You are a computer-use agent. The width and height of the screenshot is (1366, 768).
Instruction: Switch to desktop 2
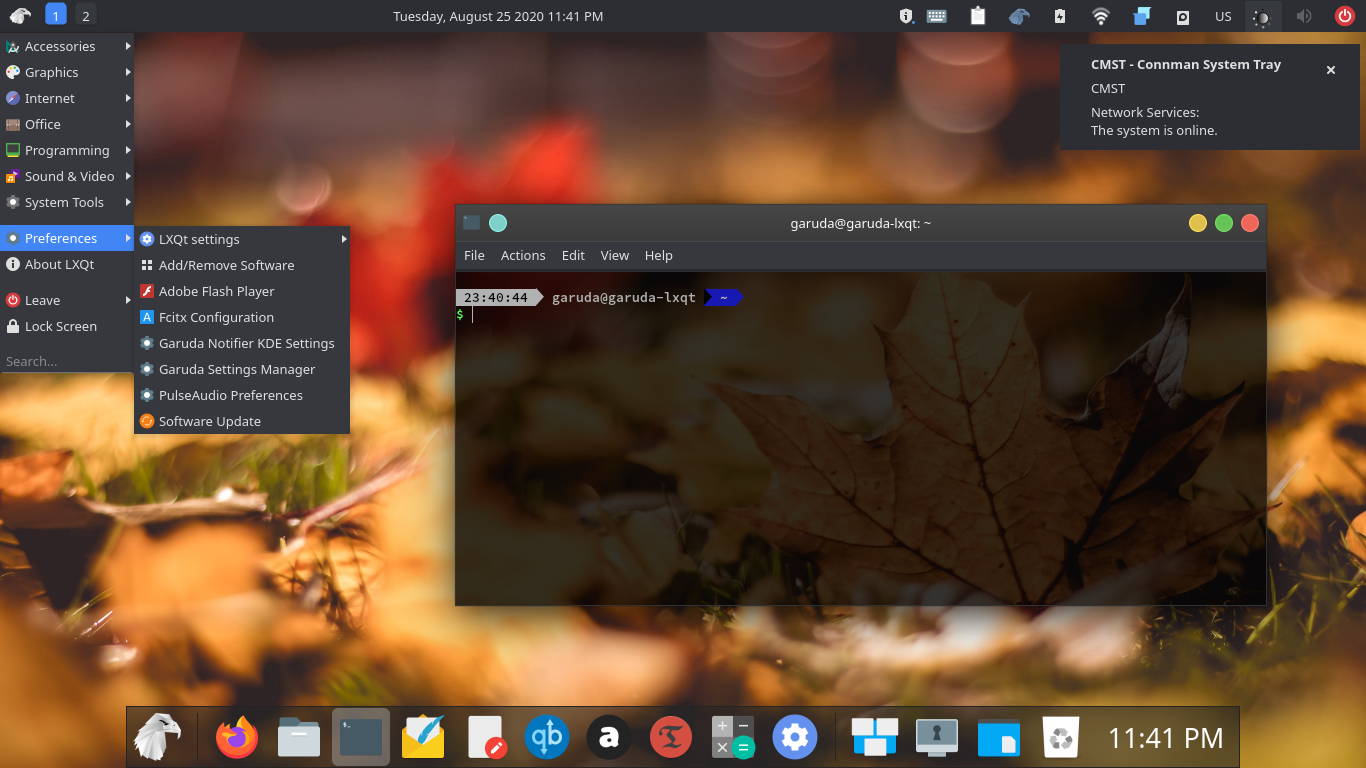pyautogui.click(x=86, y=15)
